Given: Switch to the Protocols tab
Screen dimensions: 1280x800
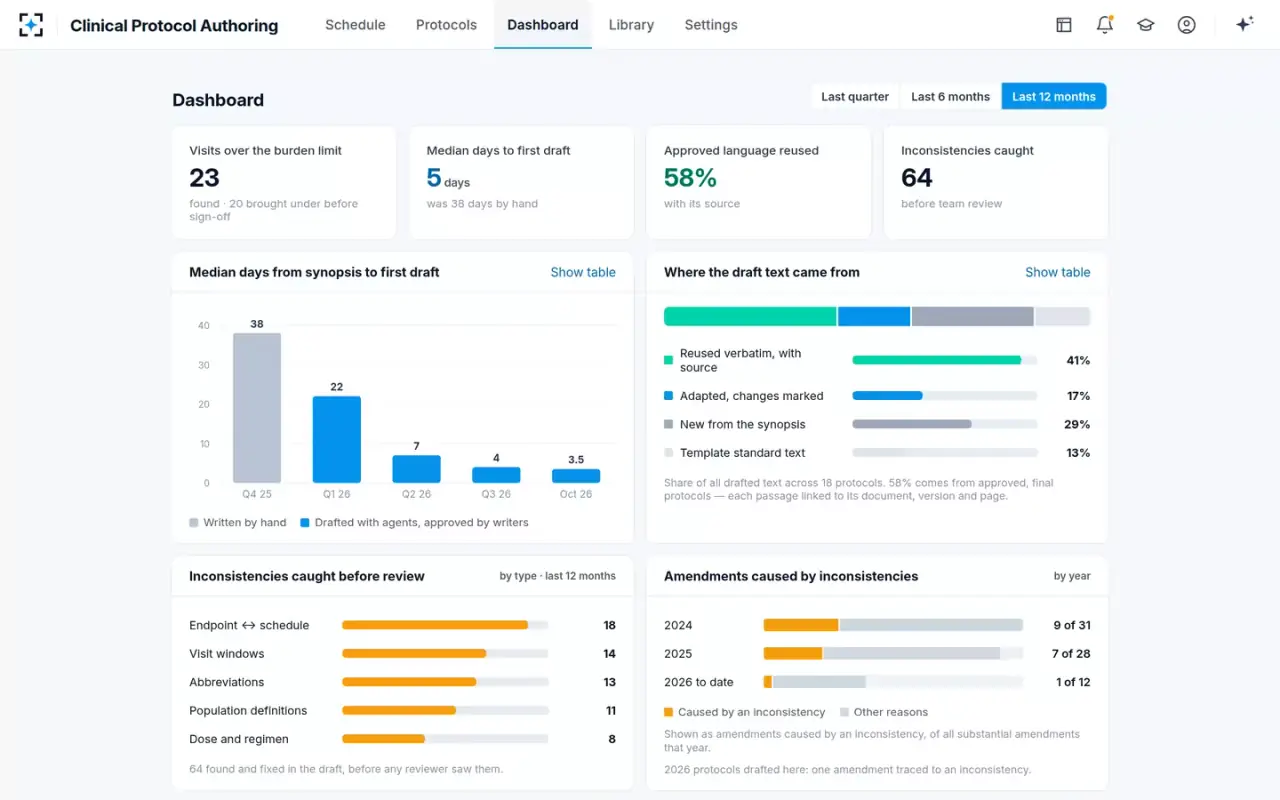Looking at the screenshot, I should click(x=446, y=25).
